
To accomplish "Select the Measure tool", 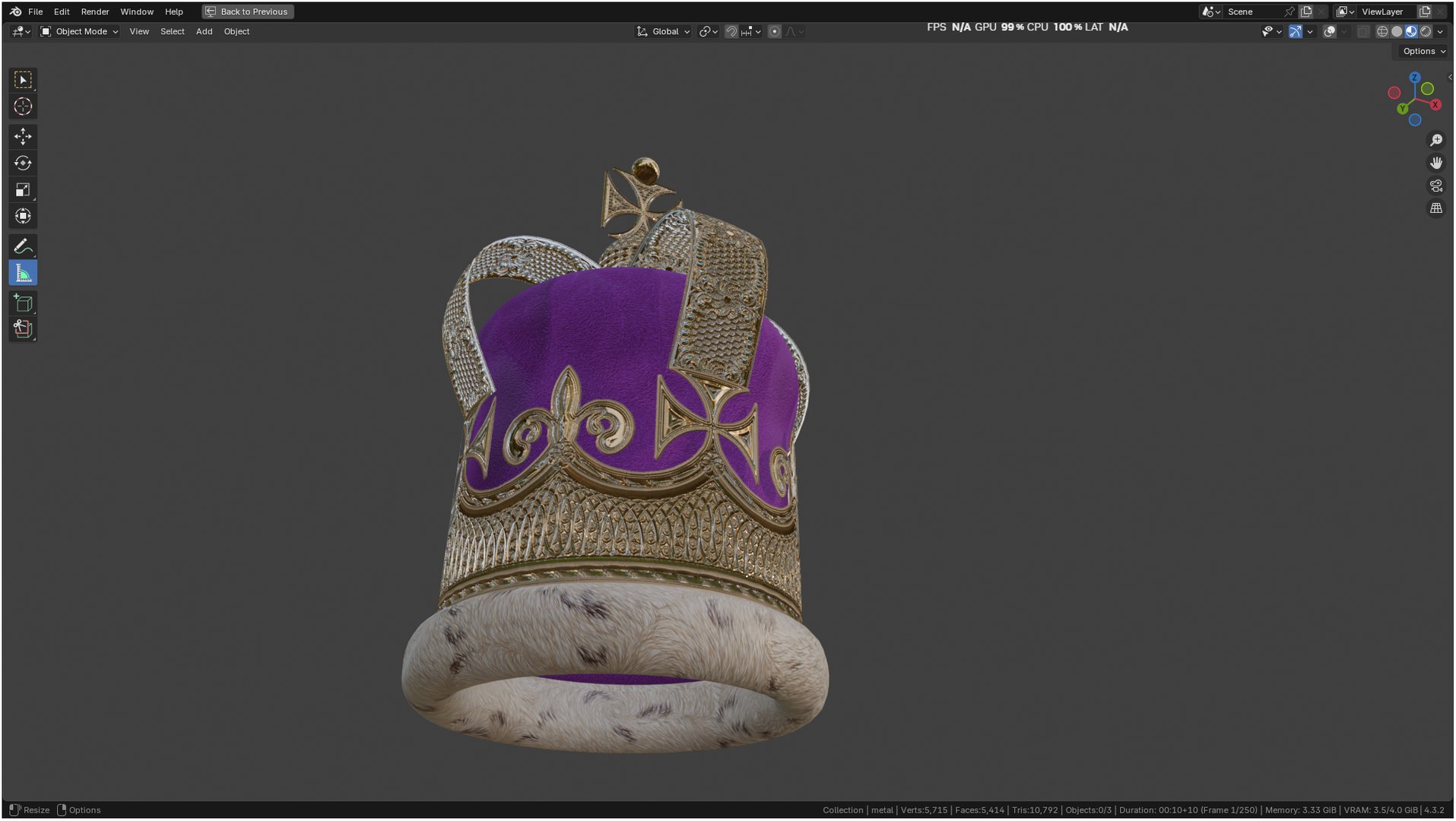I will click(x=23, y=273).
